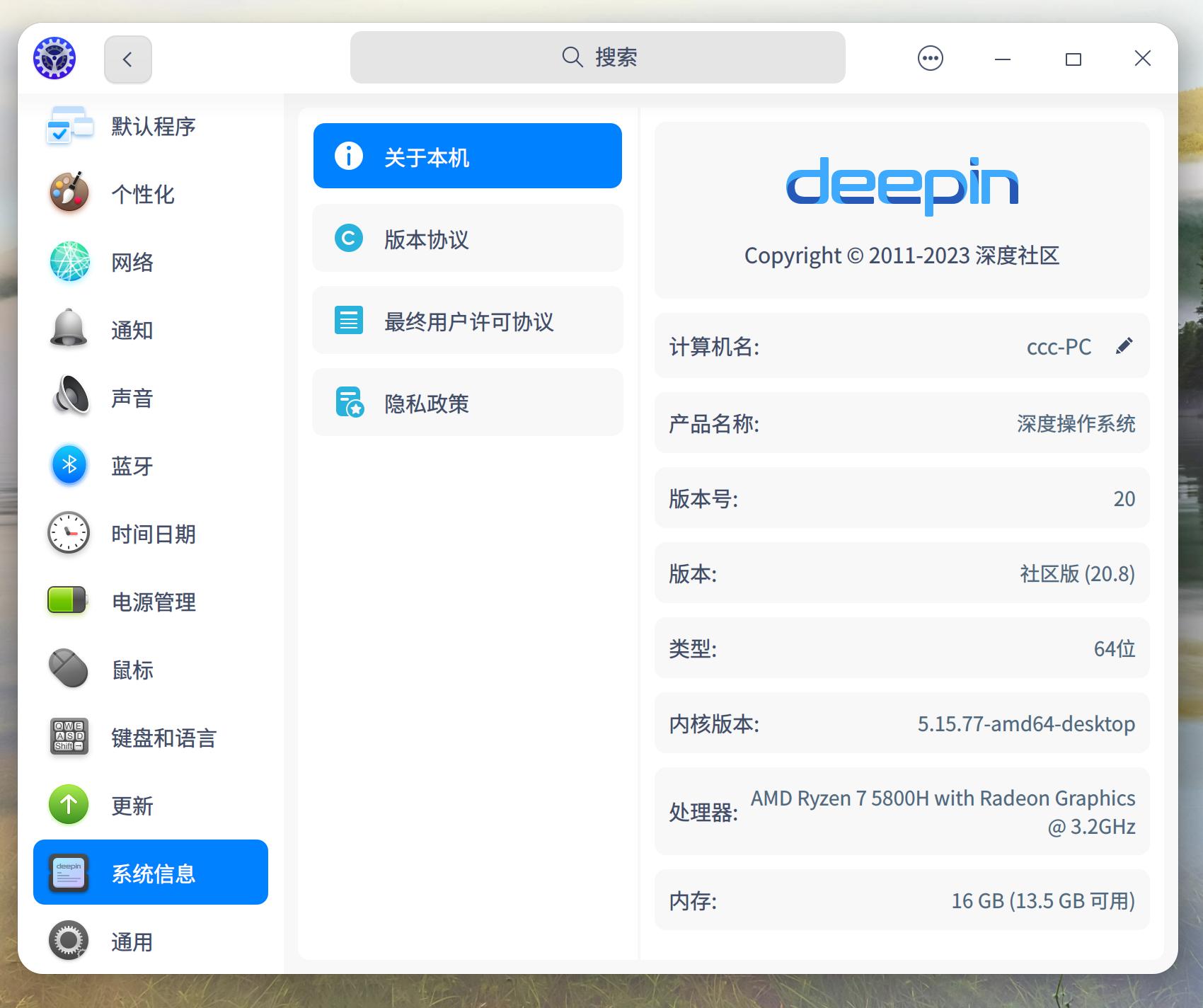Open the Update green arrow icon (更新)

click(69, 804)
